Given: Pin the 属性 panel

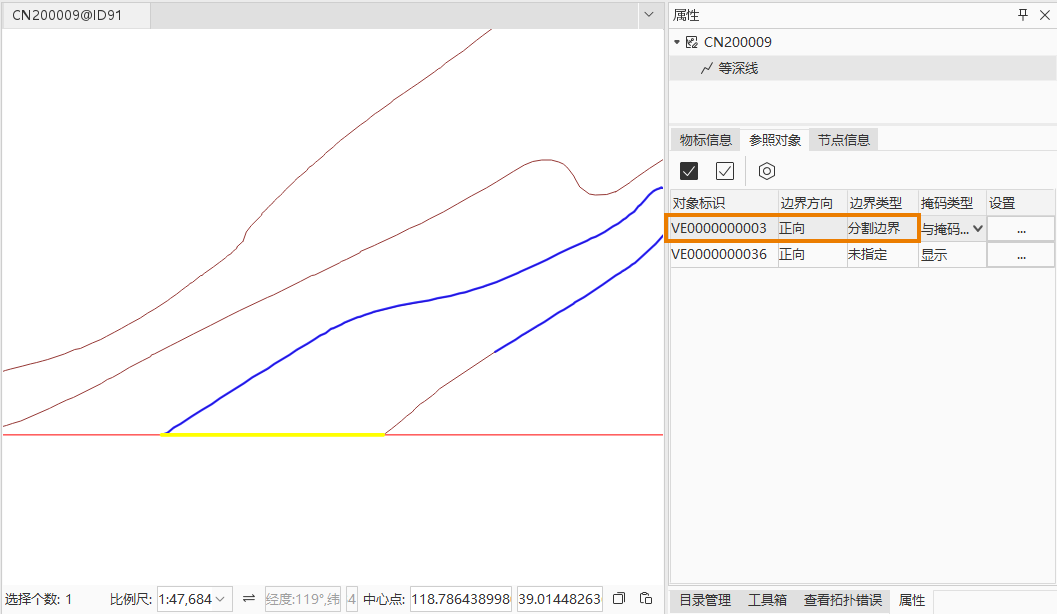Looking at the screenshot, I should pyautogui.click(x=1022, y=15).
